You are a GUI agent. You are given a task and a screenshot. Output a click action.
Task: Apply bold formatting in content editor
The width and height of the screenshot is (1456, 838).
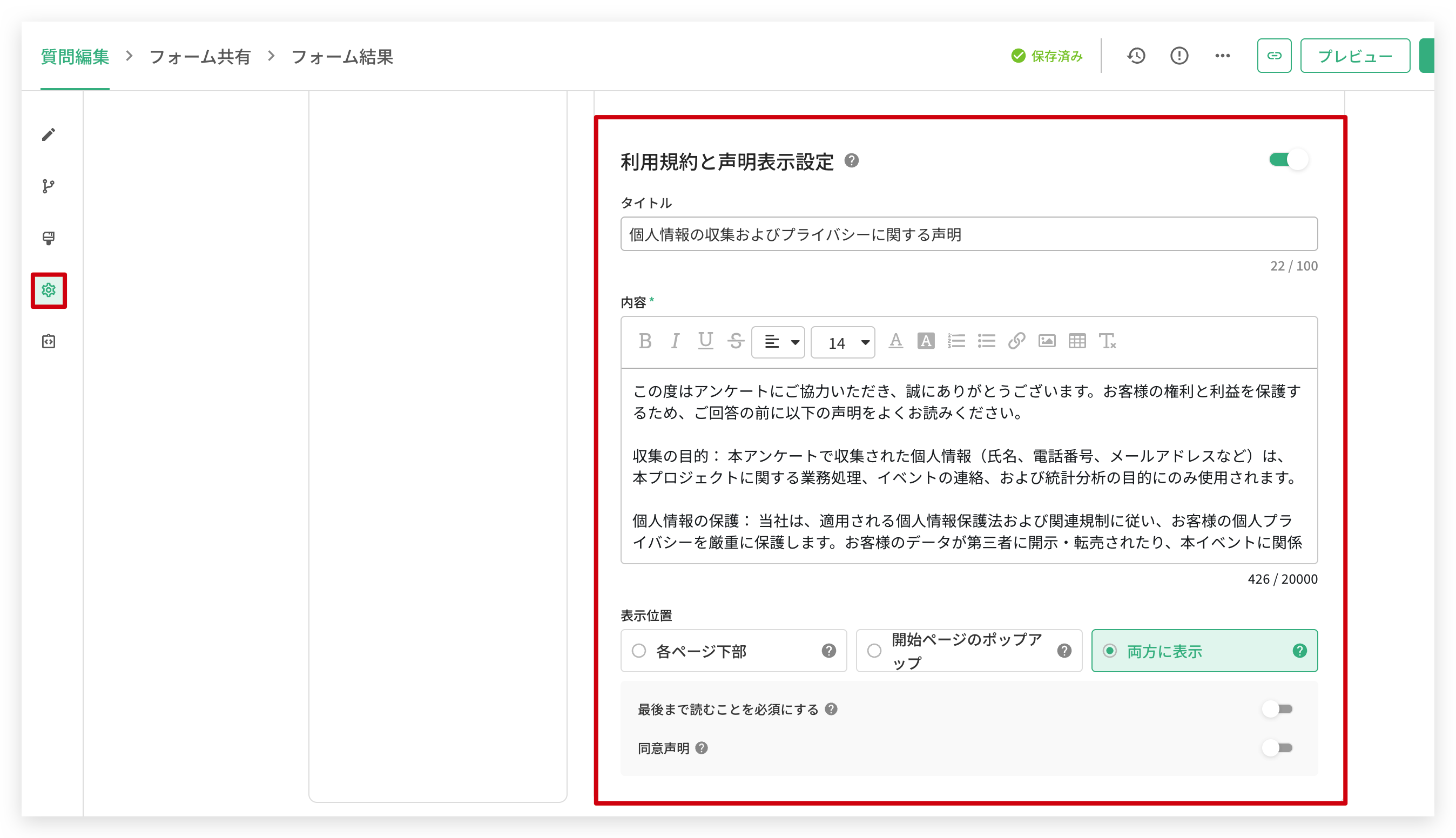click(x=645, y=341)
